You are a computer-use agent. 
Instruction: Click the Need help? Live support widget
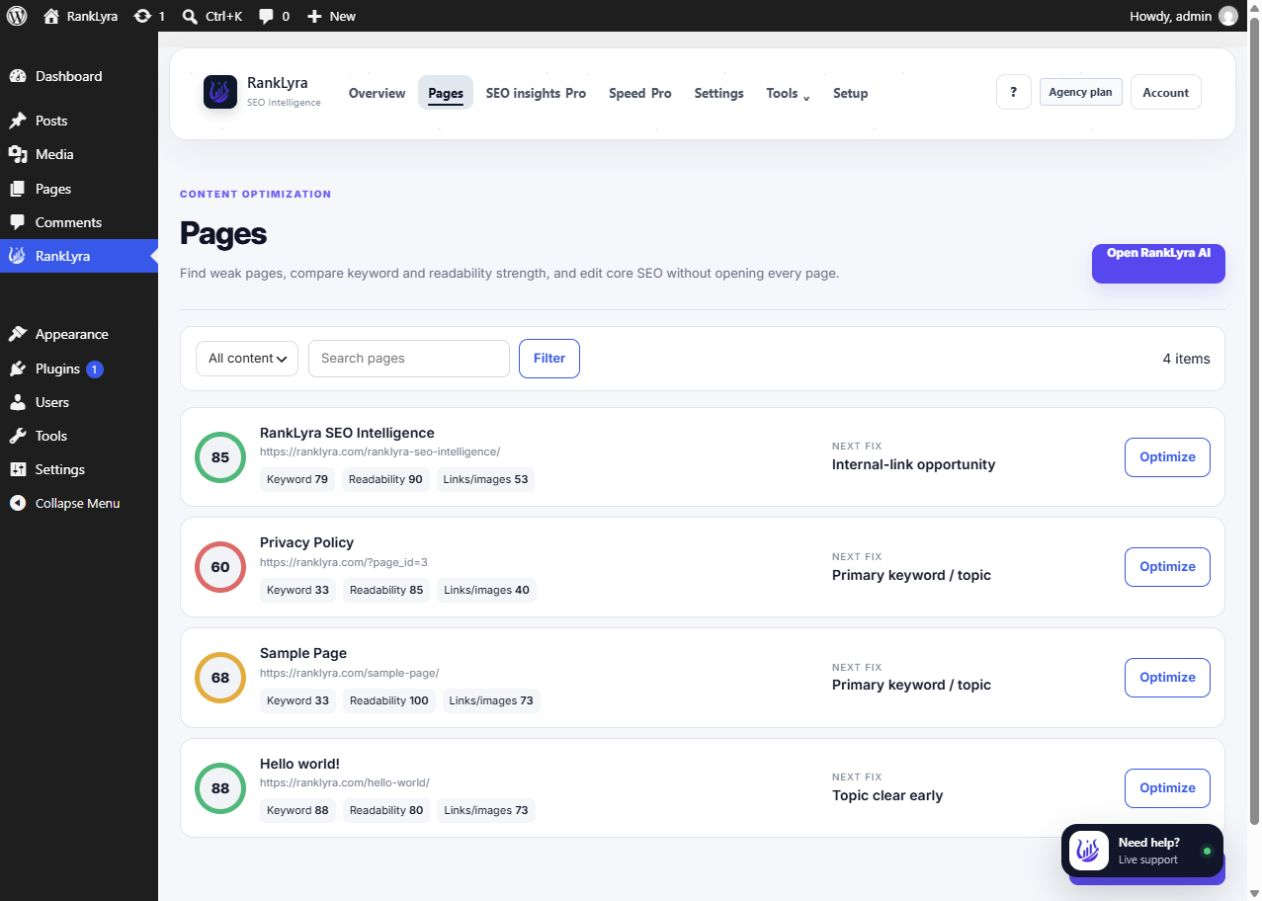(x=1142, y=851)
